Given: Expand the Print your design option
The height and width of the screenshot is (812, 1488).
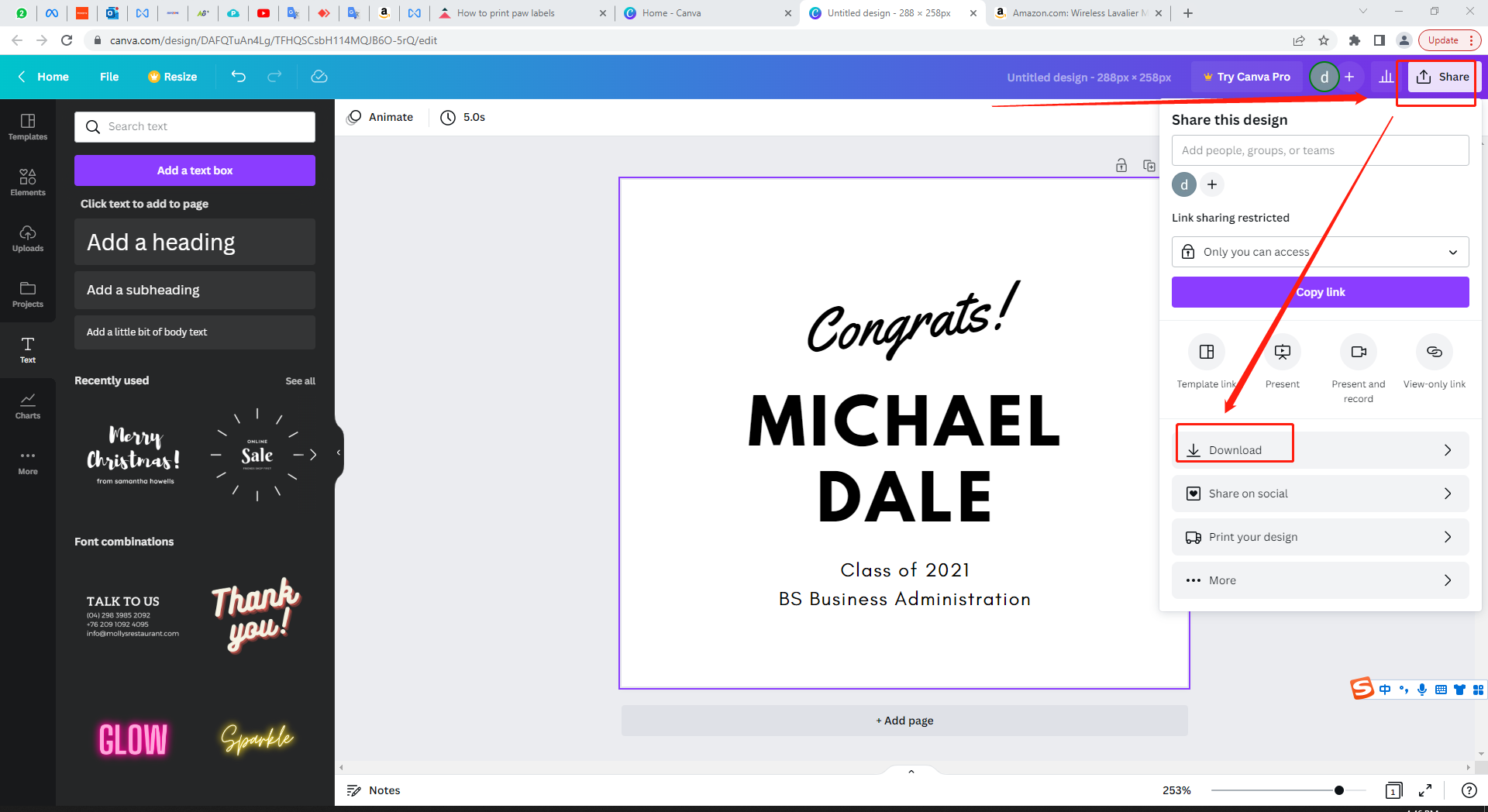Looking at the screenshot, I should (1320, 537).
